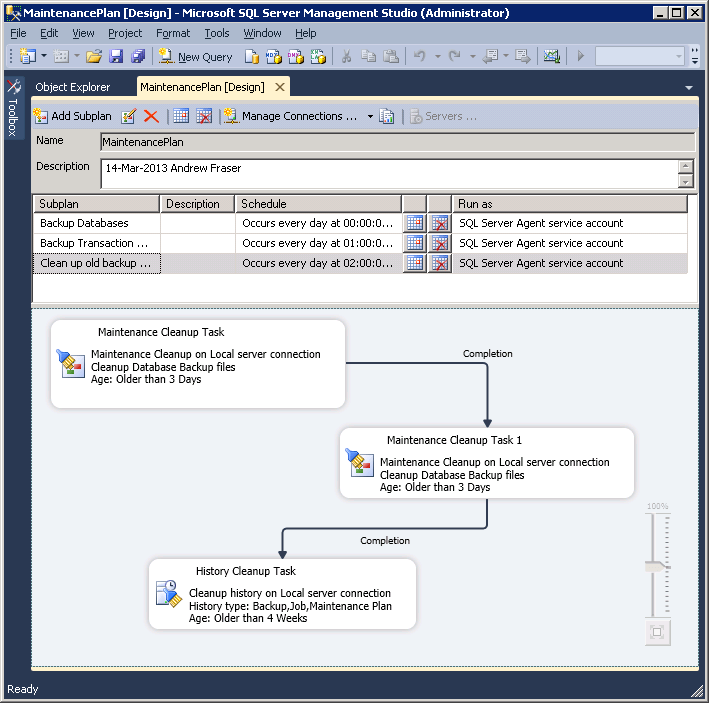Close the MaintenancePlan [Design] tab
Screen dimensions: 709x703
click(x=280, y=87)
